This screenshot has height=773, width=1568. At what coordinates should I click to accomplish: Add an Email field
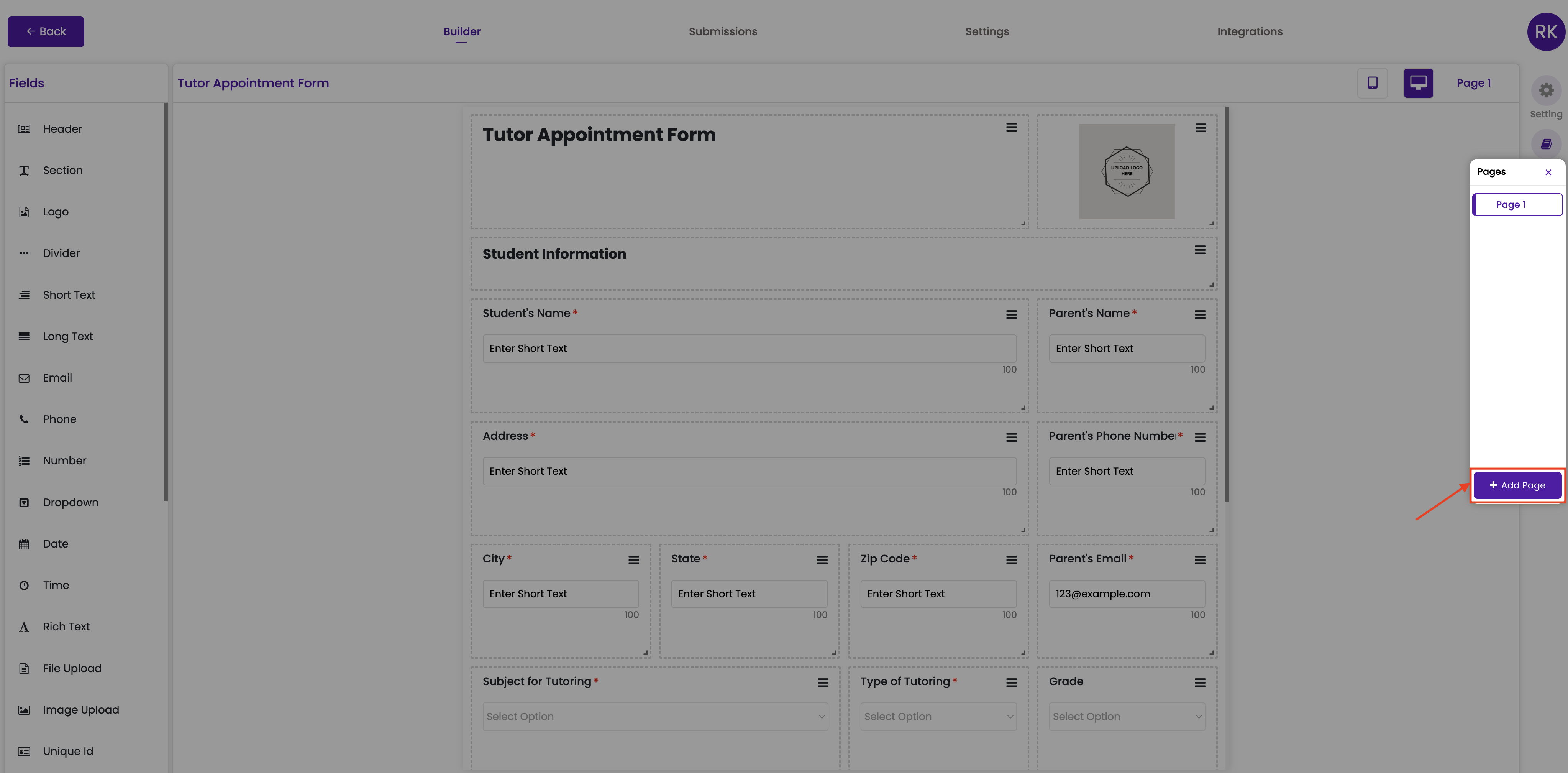point(57,378)
